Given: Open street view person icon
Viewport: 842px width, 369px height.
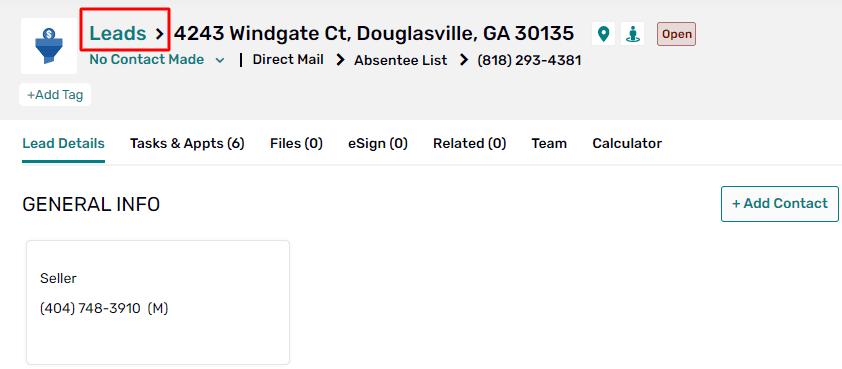Looking at the screenshot, I should coord(633,34).
